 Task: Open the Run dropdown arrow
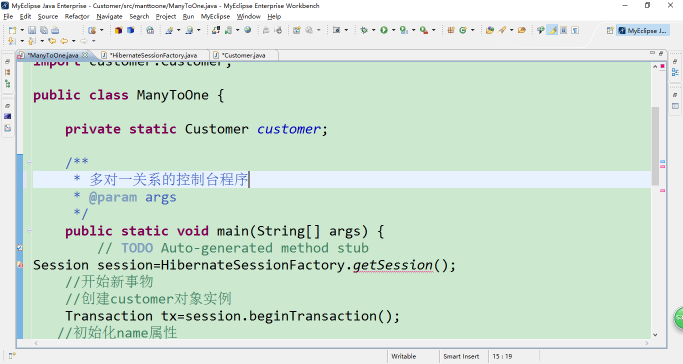pyautogui.click(x=393, y=30)
